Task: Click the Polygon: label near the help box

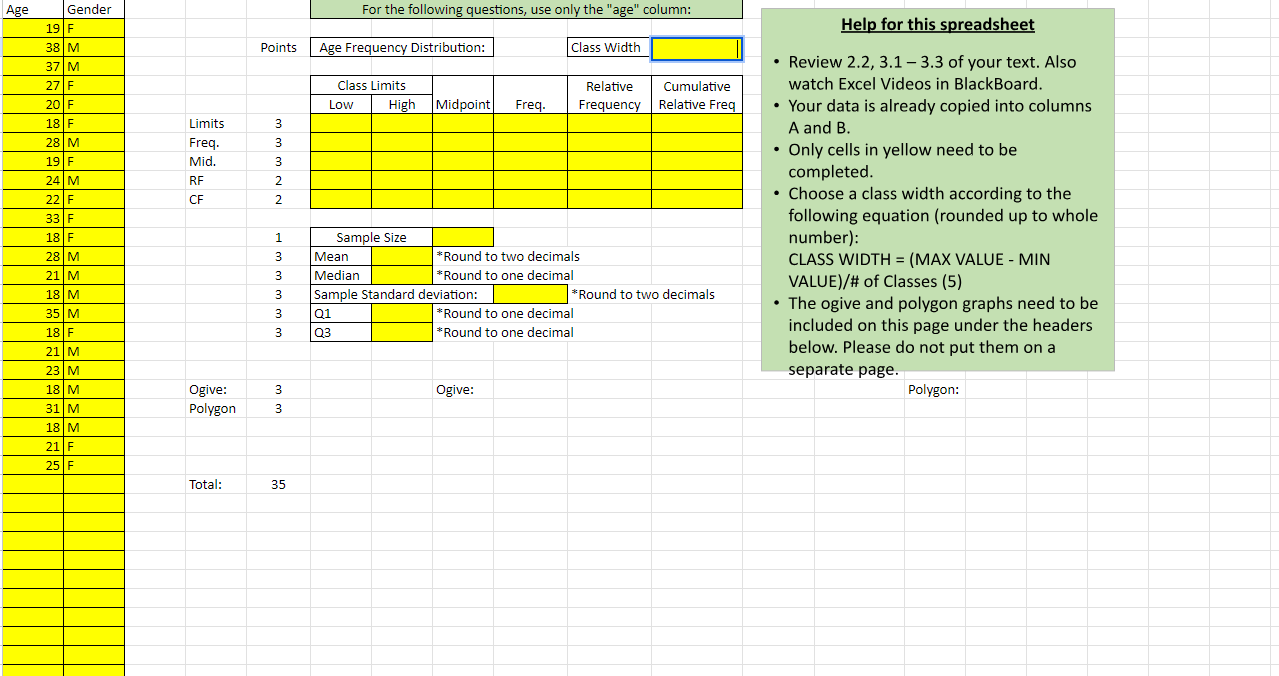Action: [933, 389]
